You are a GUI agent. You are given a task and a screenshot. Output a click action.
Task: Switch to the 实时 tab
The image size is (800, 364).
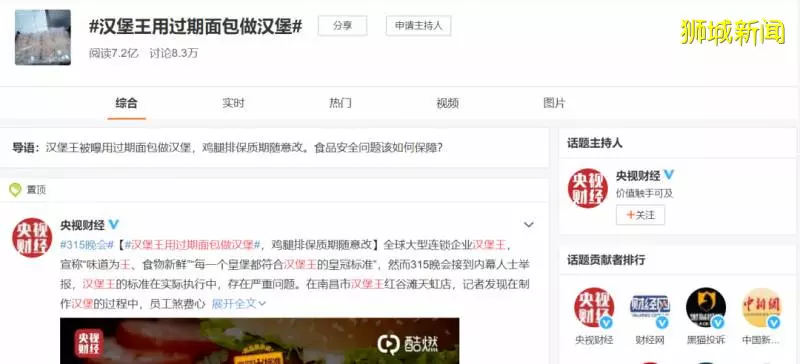coord(233,103)
